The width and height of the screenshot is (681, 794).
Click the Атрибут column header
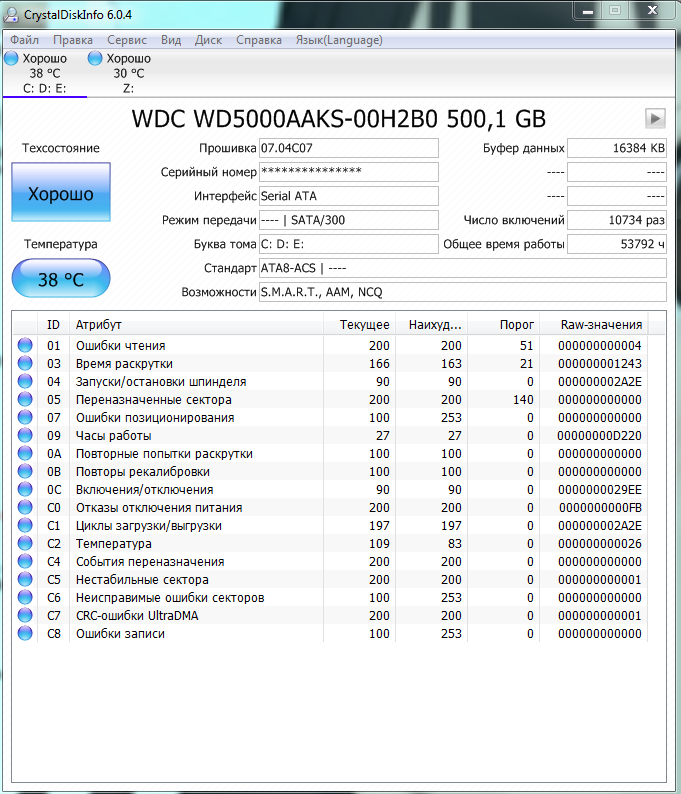pos(196,325)
